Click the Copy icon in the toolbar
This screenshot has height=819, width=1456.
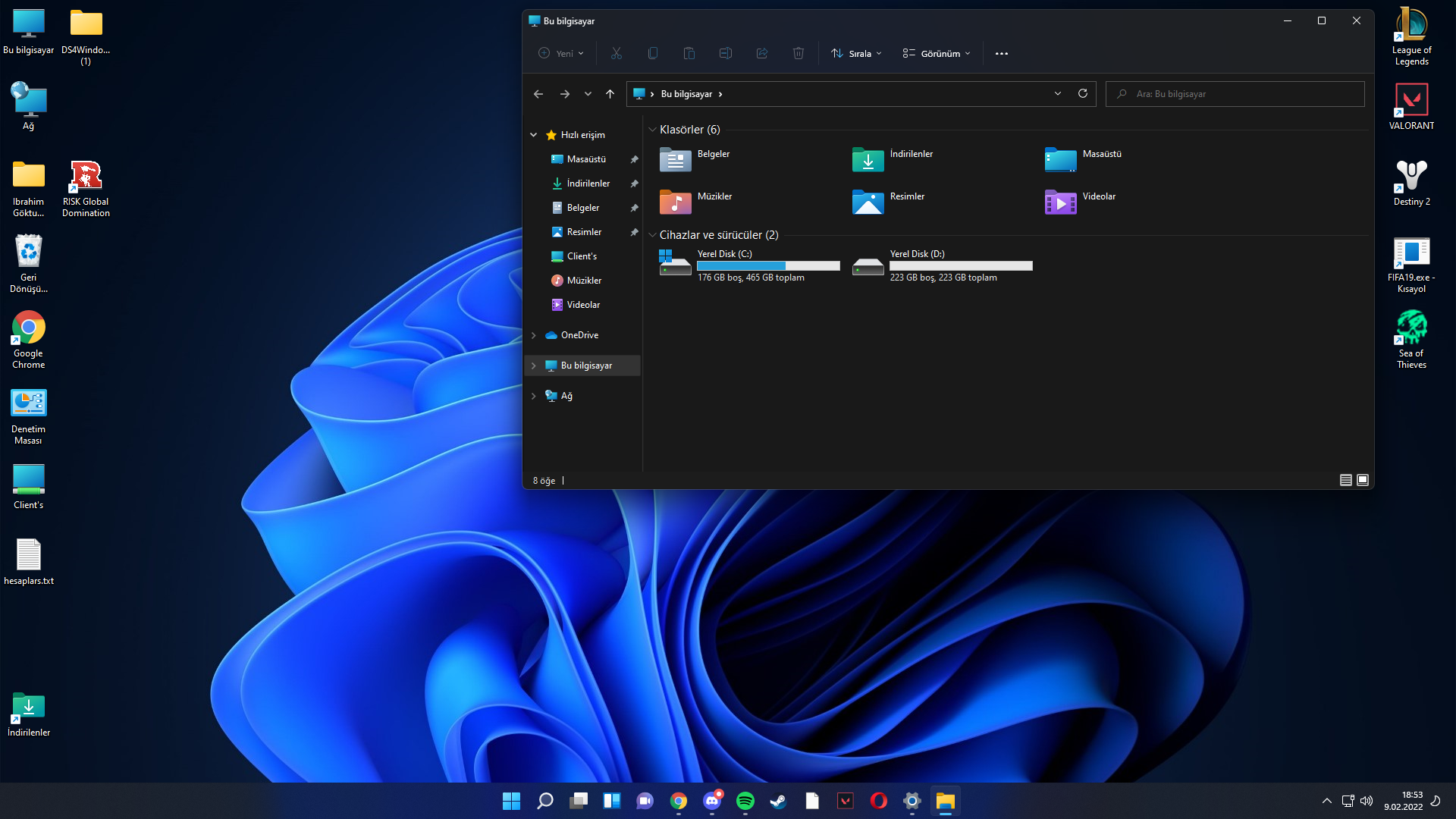[652, 53]
